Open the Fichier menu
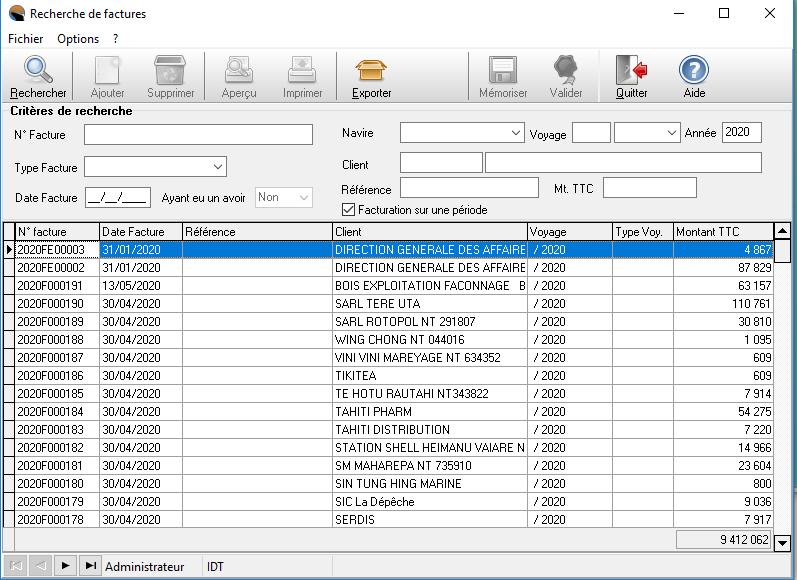 point(26,39)
